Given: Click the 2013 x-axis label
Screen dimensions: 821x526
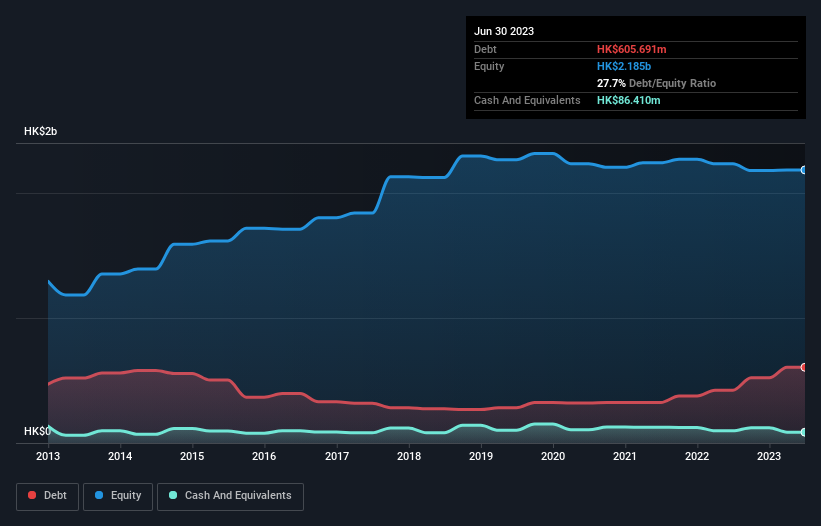Looking at the screenshot, I should [x=48, y=456].
